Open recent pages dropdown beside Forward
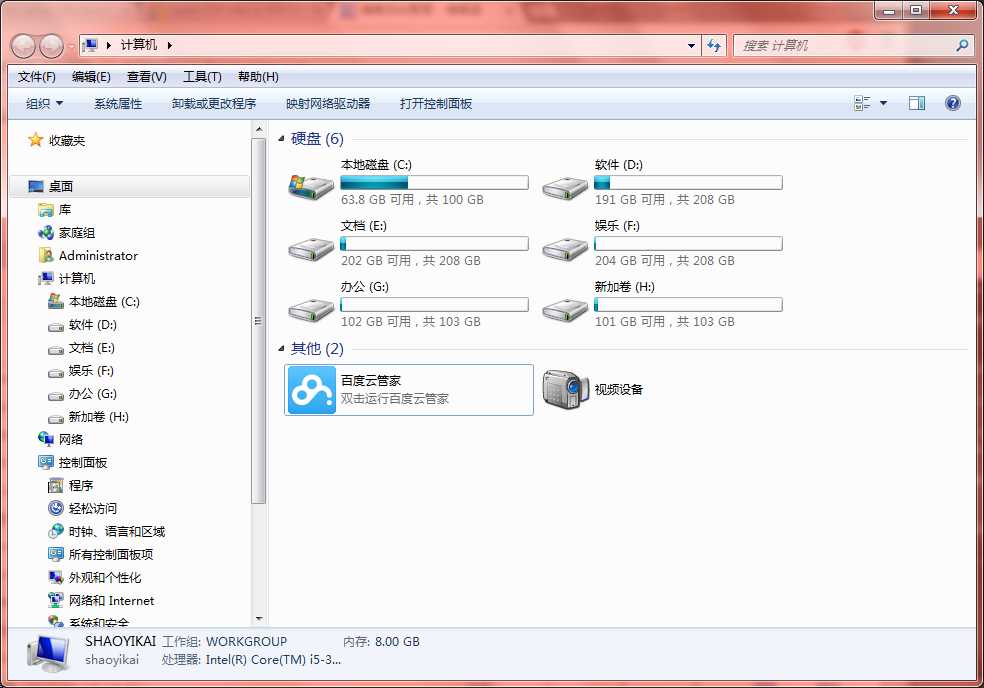984x688 pixels. coord(71,46)
